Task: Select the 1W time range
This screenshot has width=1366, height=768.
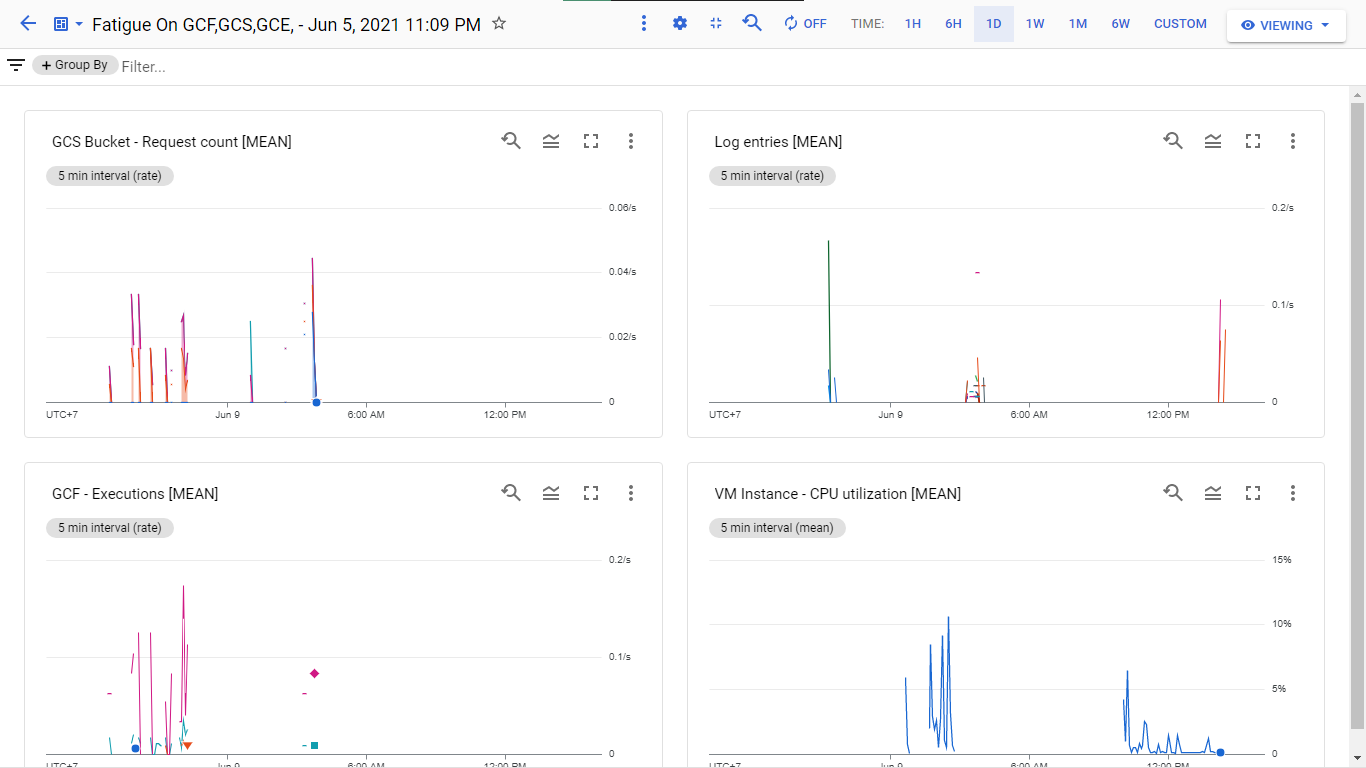Action: point(1035,24)
